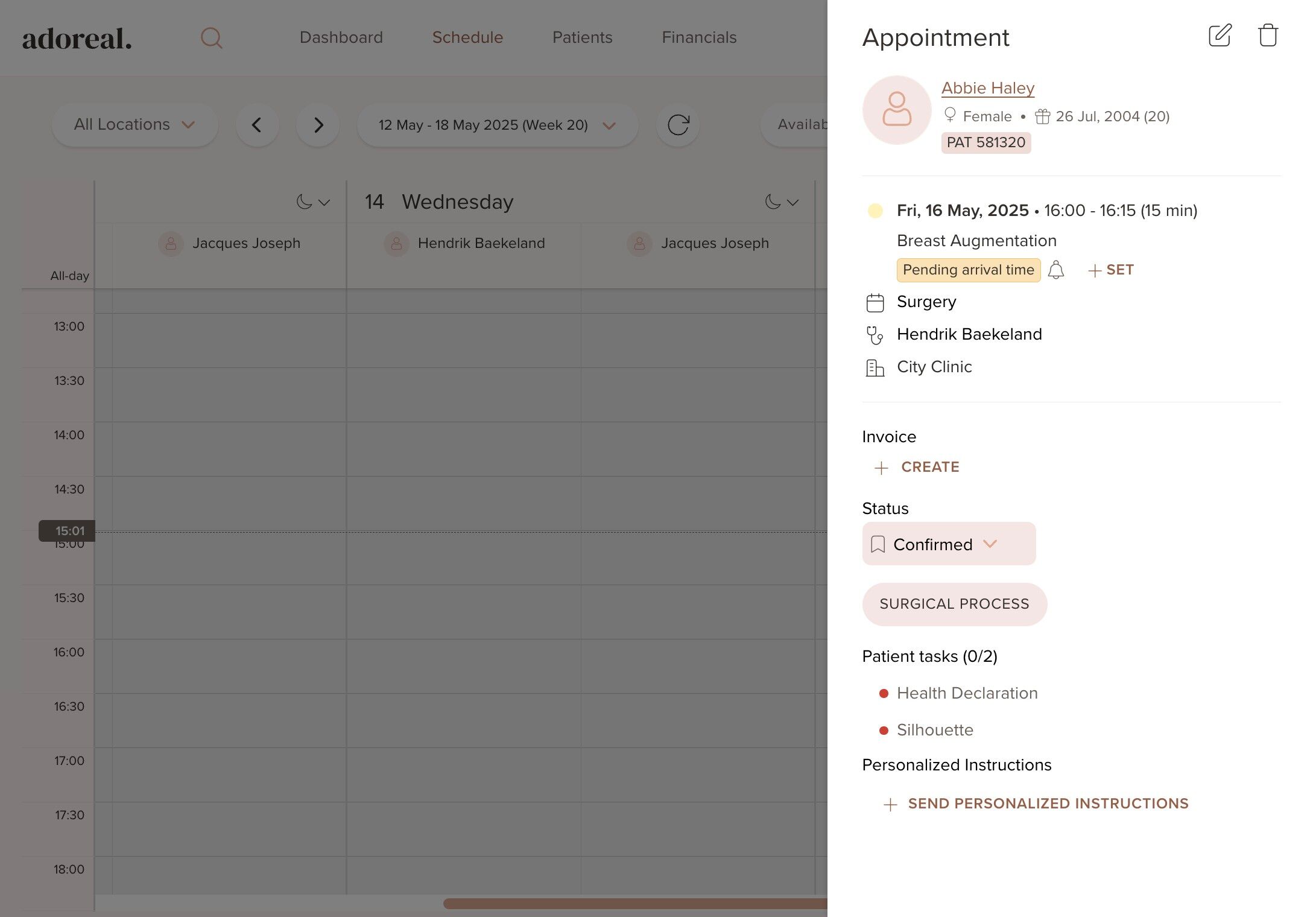
Task: Open the Patients menu item
Action: (x=582, y=37)
